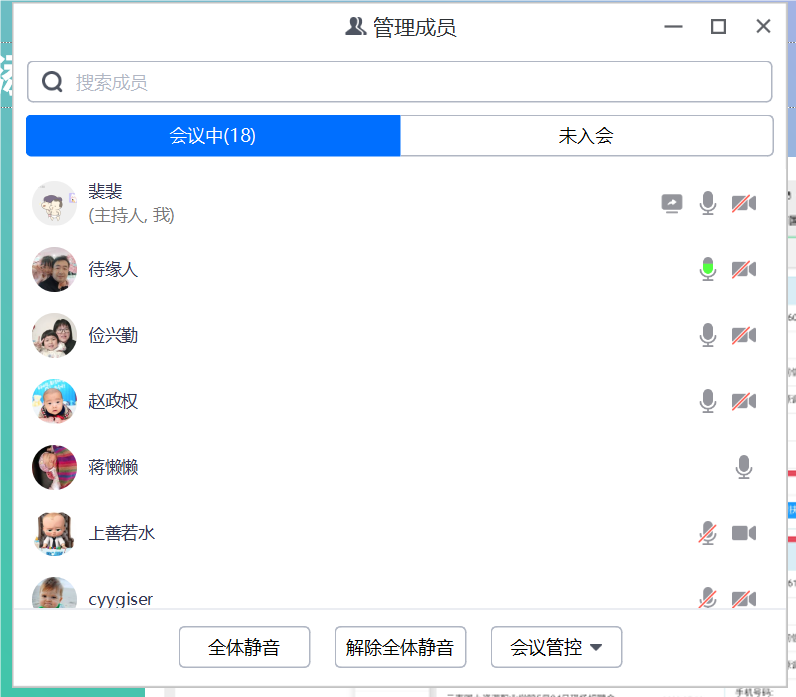
Task: Click 赵政权's camera-off icon
Action: [743, 401]
